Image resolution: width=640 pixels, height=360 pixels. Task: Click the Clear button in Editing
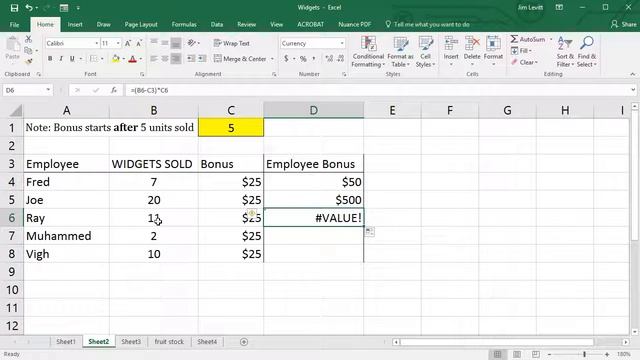click(524, 62)
